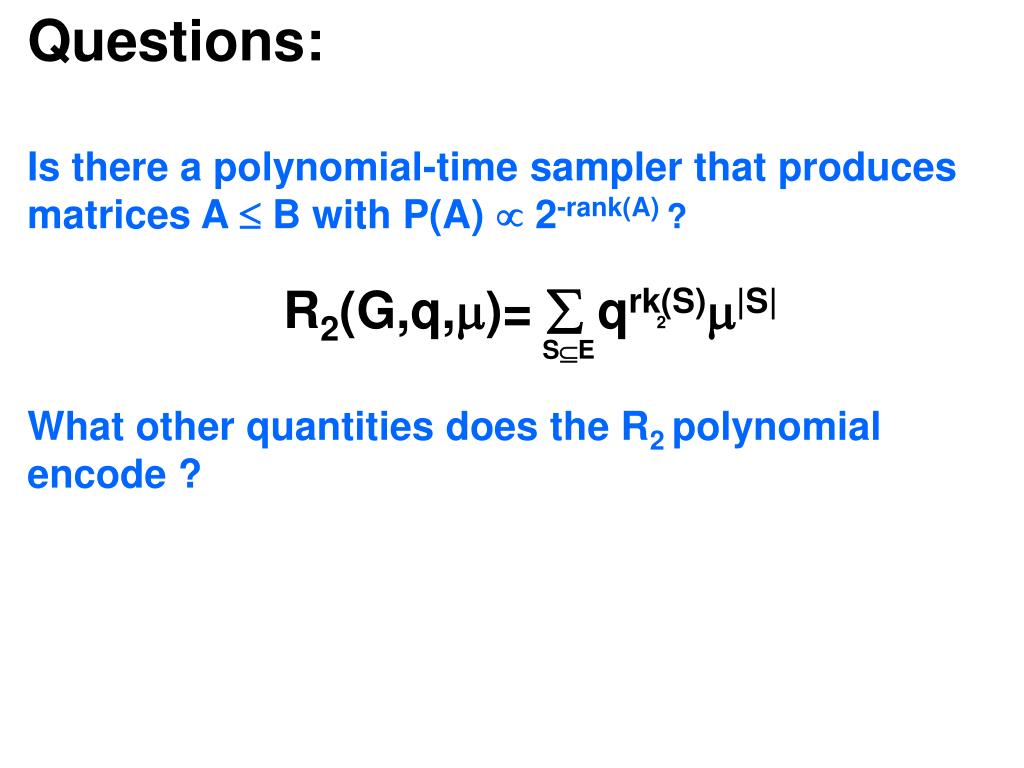Screen dimensions: 1024x768
Task: Select the "rk2(S)" exponent on q
Action: (x=667, y=306)
